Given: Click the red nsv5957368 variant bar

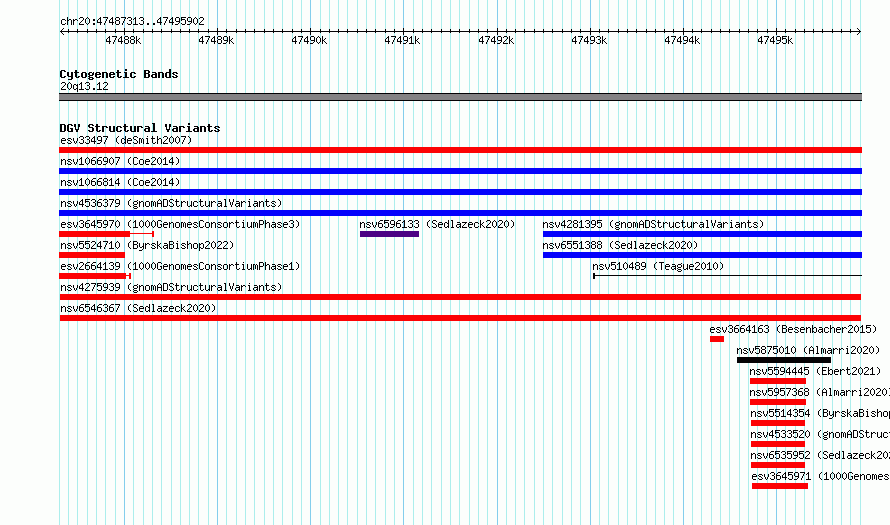Looking at the screenshot, I should pos(778,402).
